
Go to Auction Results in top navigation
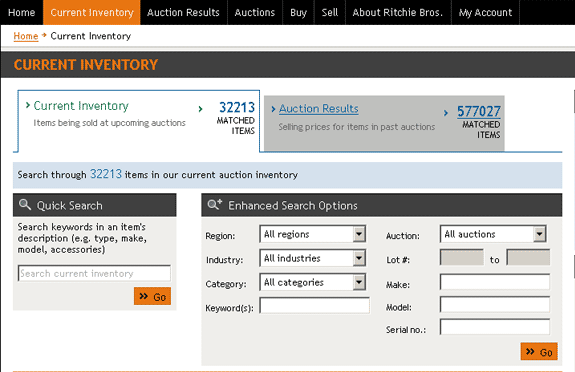[x=183, y=12]
